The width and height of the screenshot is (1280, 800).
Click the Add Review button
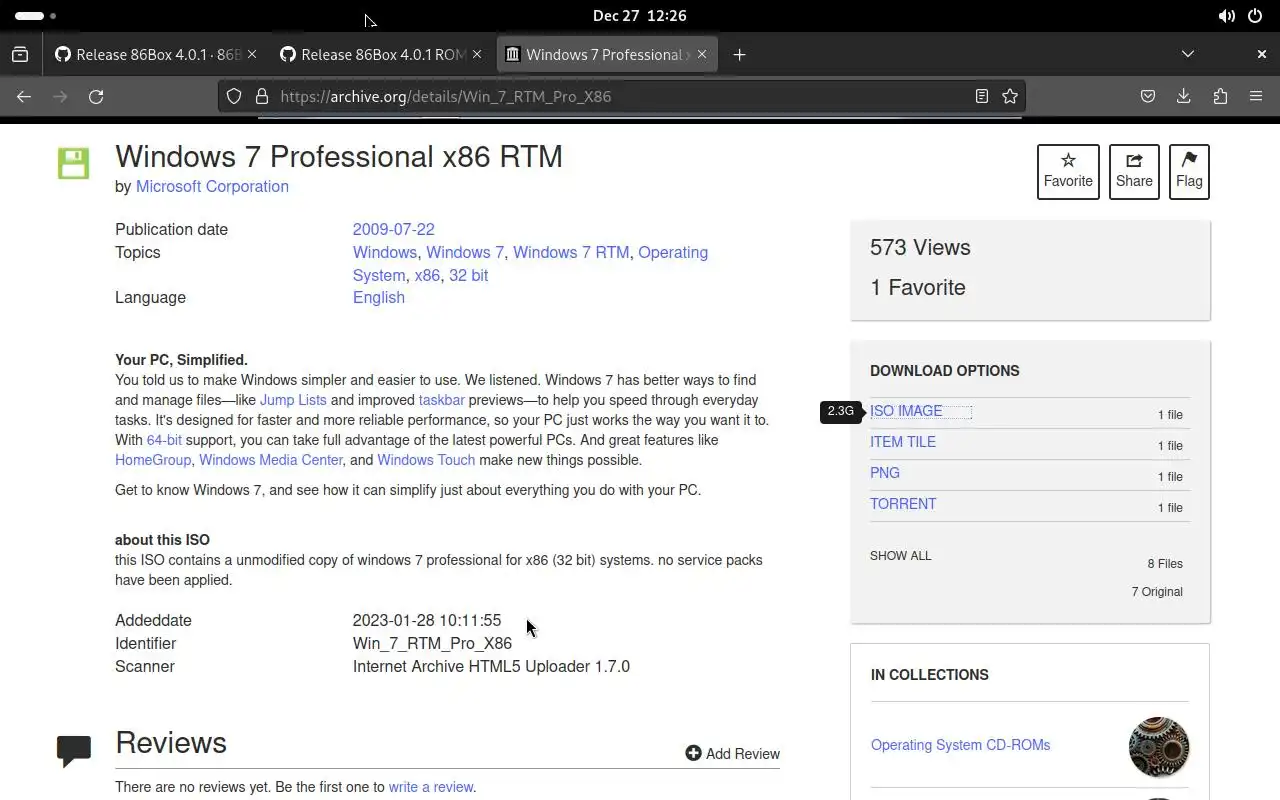[732, 754]
